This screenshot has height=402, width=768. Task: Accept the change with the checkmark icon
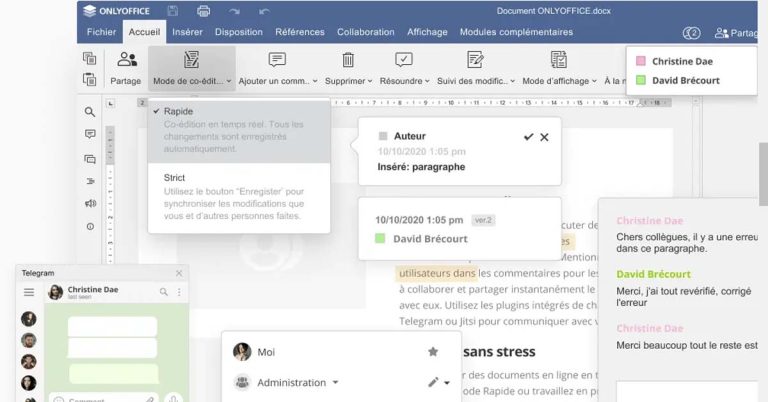(x=528, y=137)
